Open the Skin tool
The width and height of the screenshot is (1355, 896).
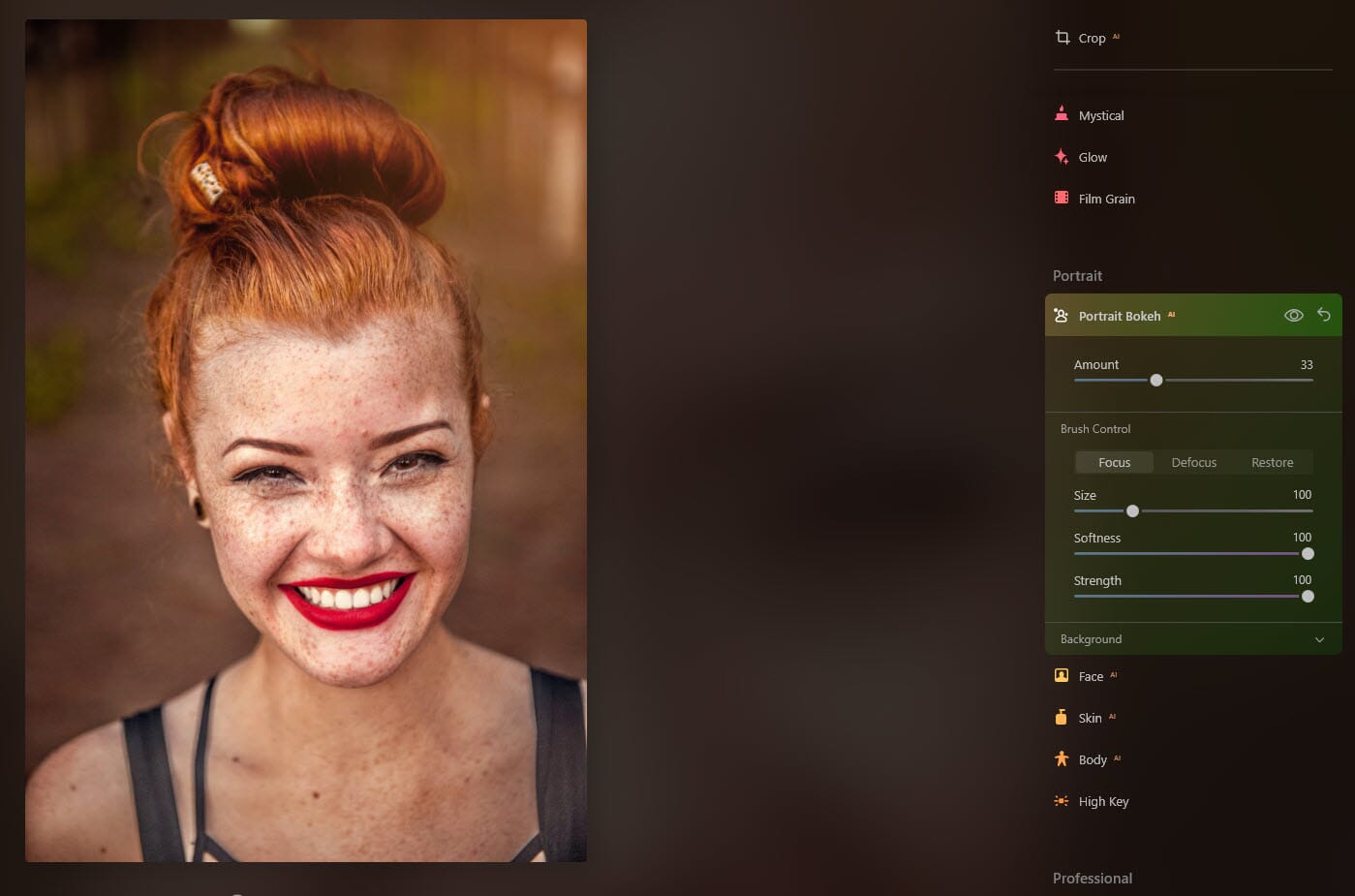1090,718
